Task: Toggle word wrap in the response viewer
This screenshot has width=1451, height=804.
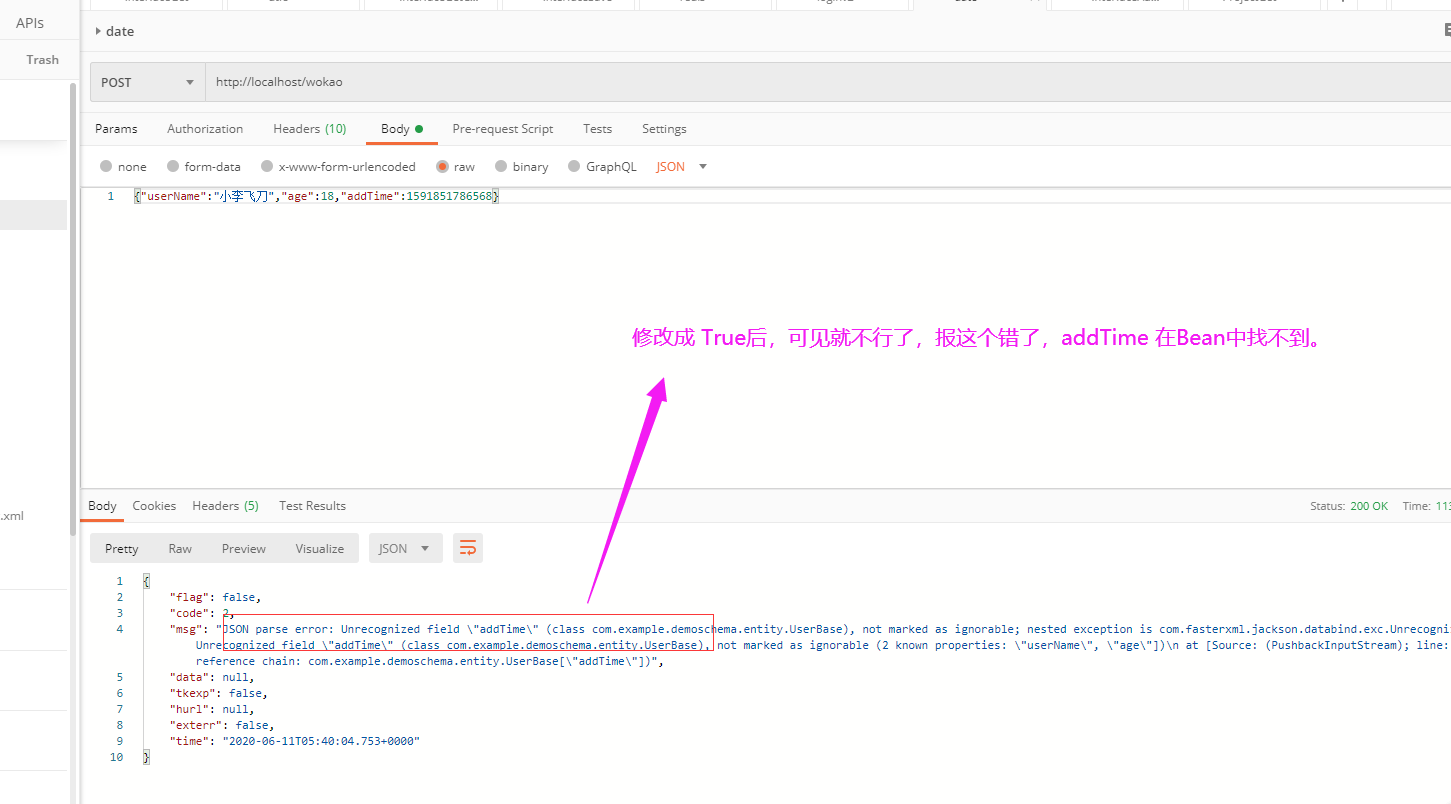Action: tap(467, 547)
